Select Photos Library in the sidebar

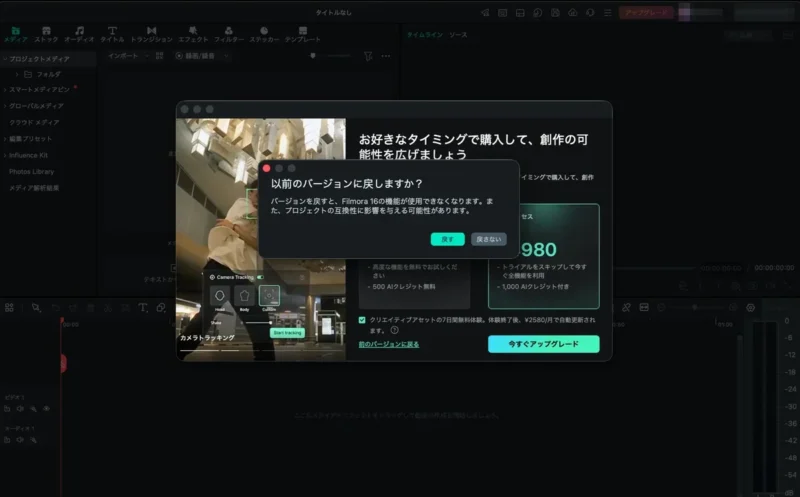click(31, 171)
